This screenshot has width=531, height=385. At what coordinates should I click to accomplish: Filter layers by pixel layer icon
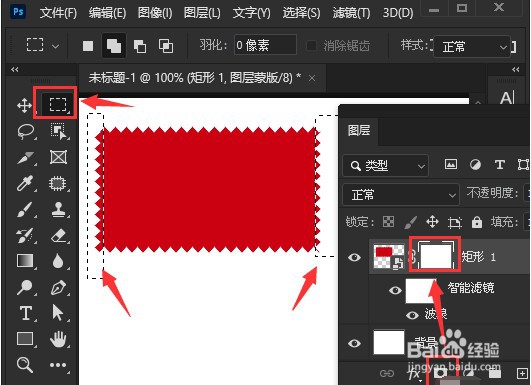tap(450, 165)
